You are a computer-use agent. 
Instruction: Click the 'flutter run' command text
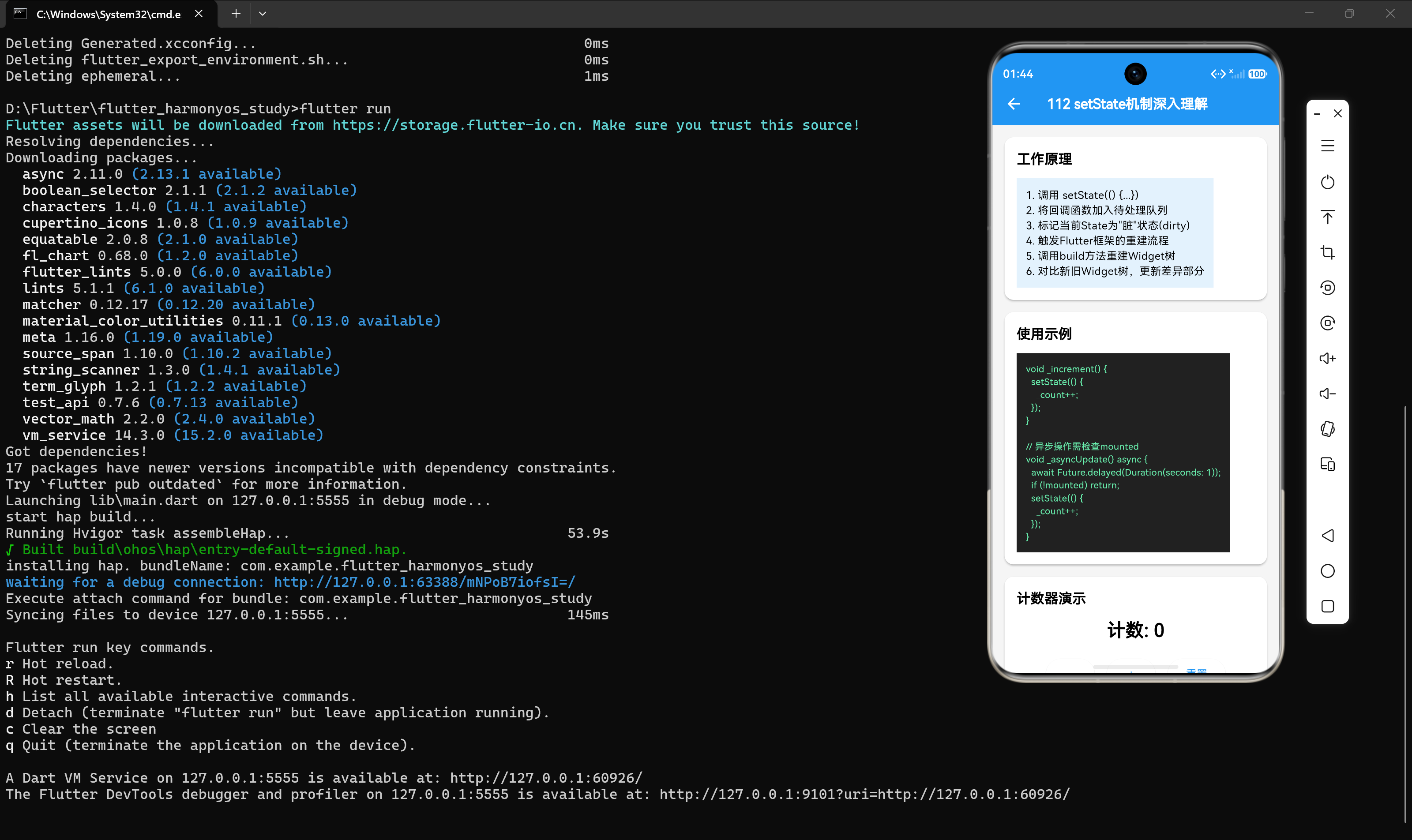click(x=345, y=109)
